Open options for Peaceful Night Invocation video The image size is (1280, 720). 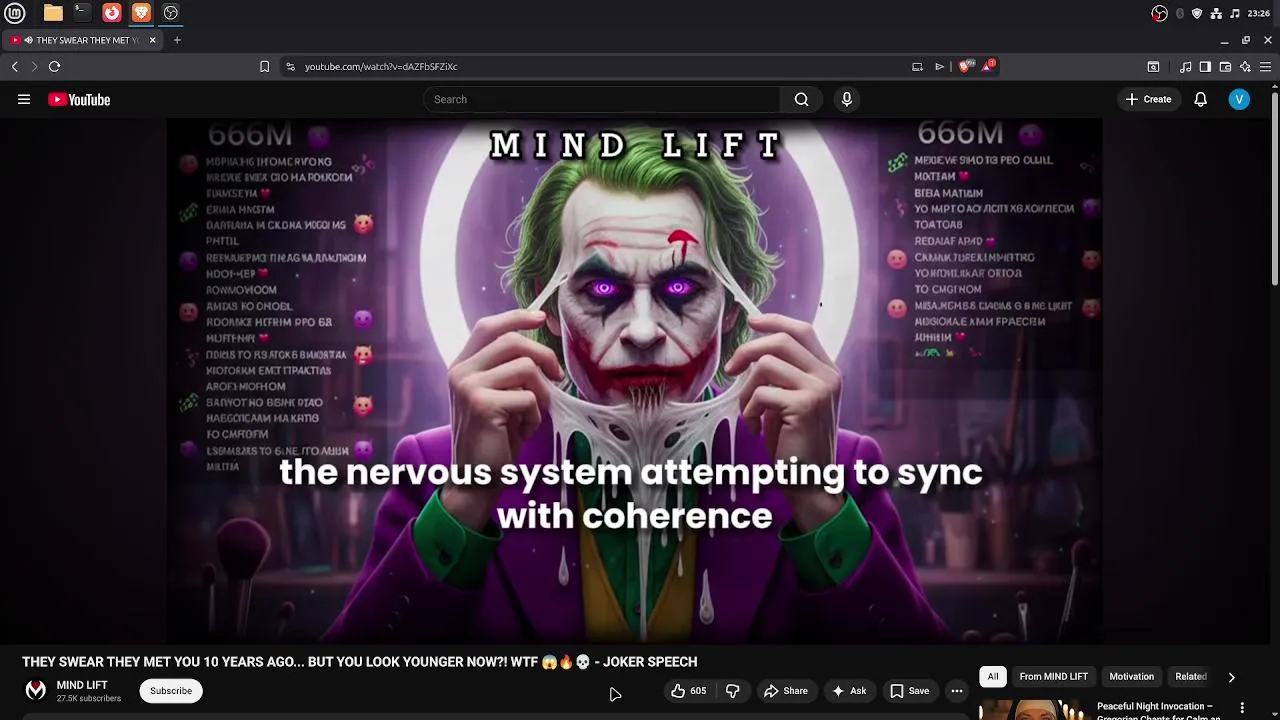click(1242, 708)
